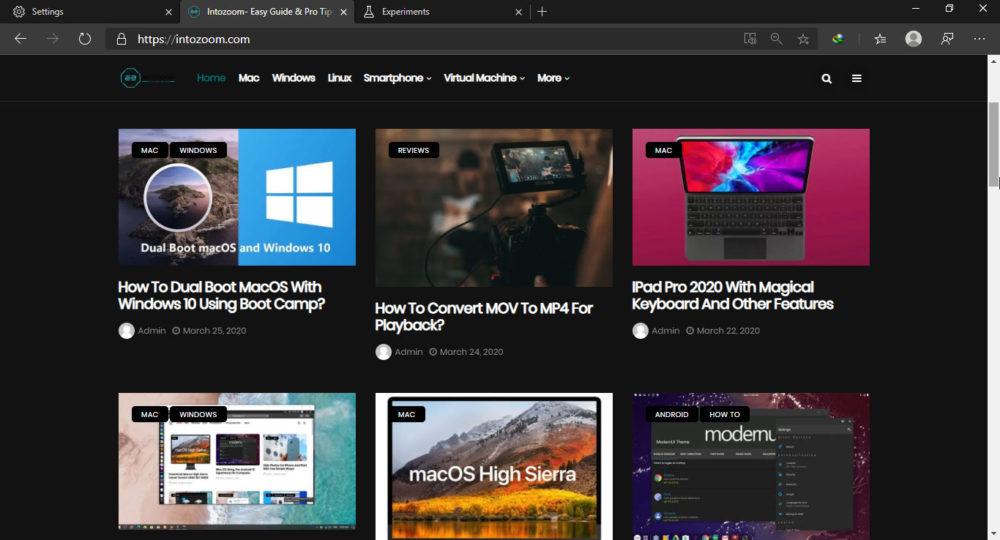Expand the Smartphone dropdown menu
The height and width of the screenshot is (540, 1000).
point(397,78)
